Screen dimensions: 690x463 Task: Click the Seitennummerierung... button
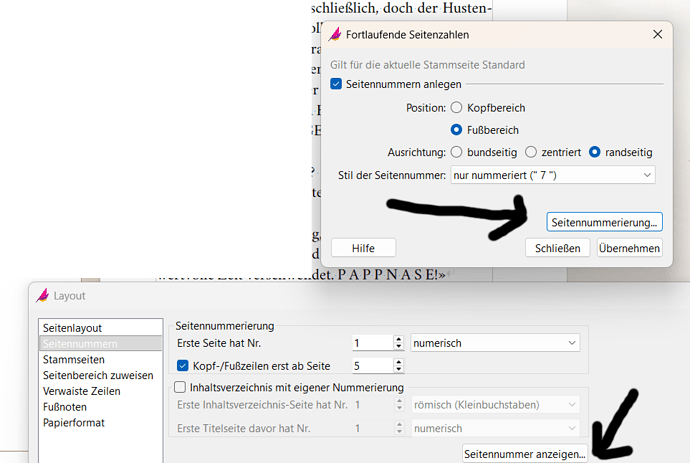point(604,221)
